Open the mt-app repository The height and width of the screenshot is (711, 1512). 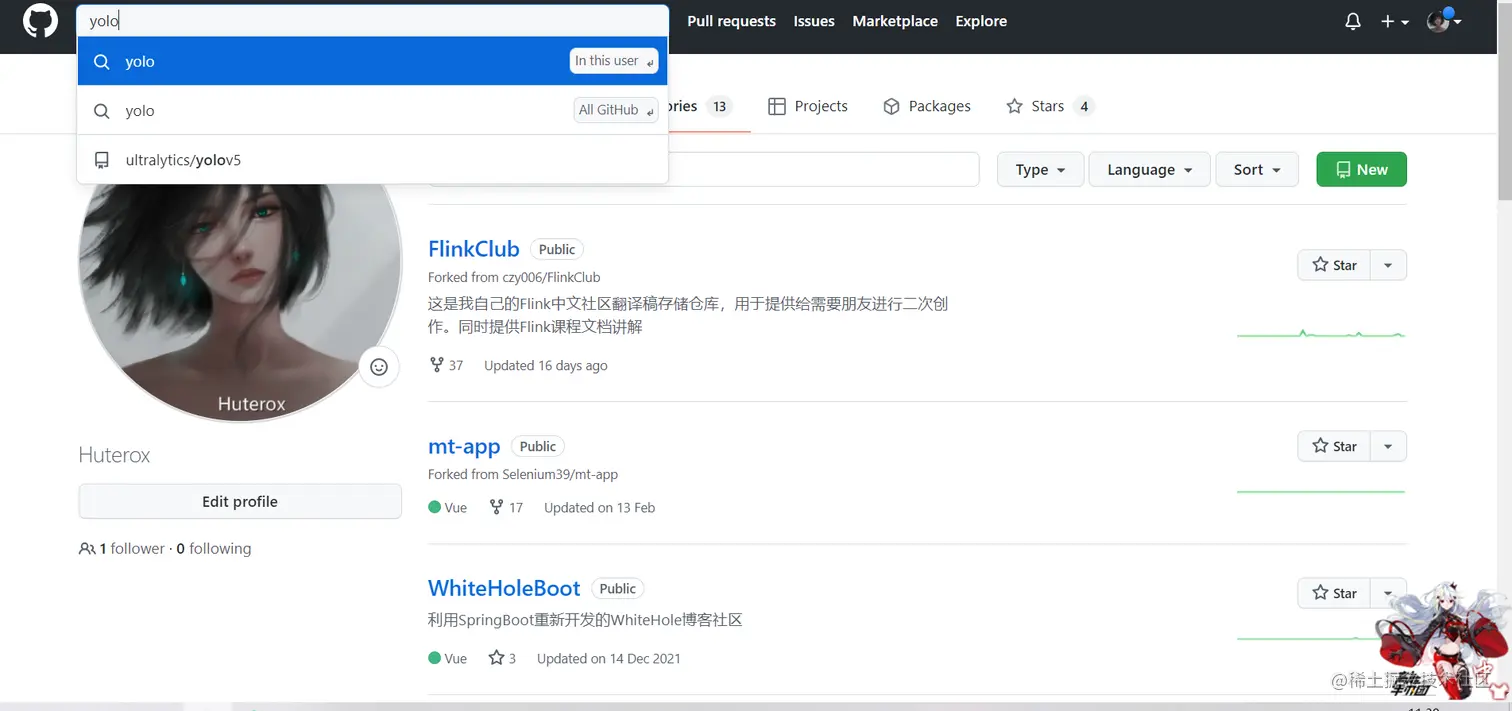(464, 446)
